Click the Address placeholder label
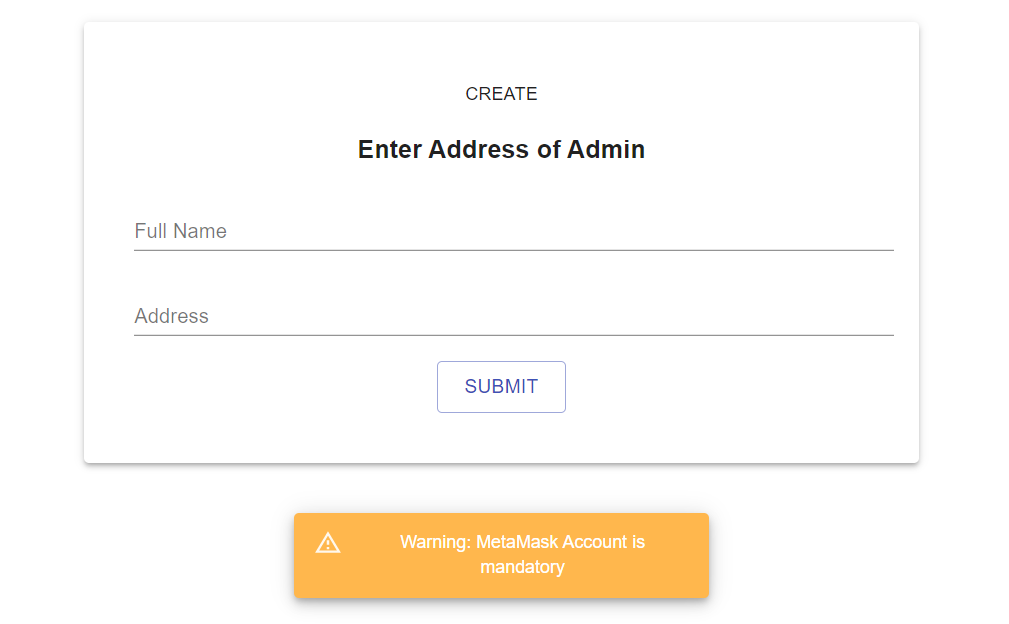The height and width of the screenshot is (624, 1009). tap(171, 316)
